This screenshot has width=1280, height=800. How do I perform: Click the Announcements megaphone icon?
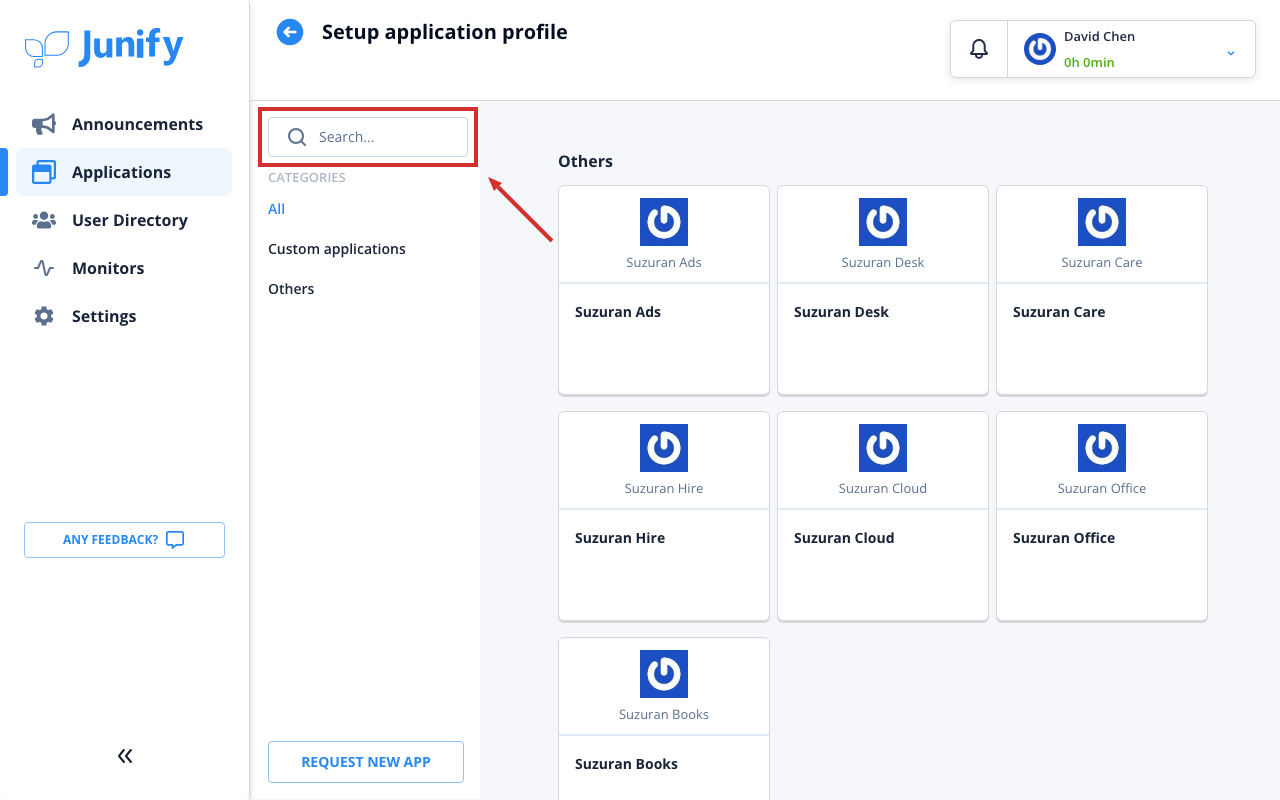(44, 124)
